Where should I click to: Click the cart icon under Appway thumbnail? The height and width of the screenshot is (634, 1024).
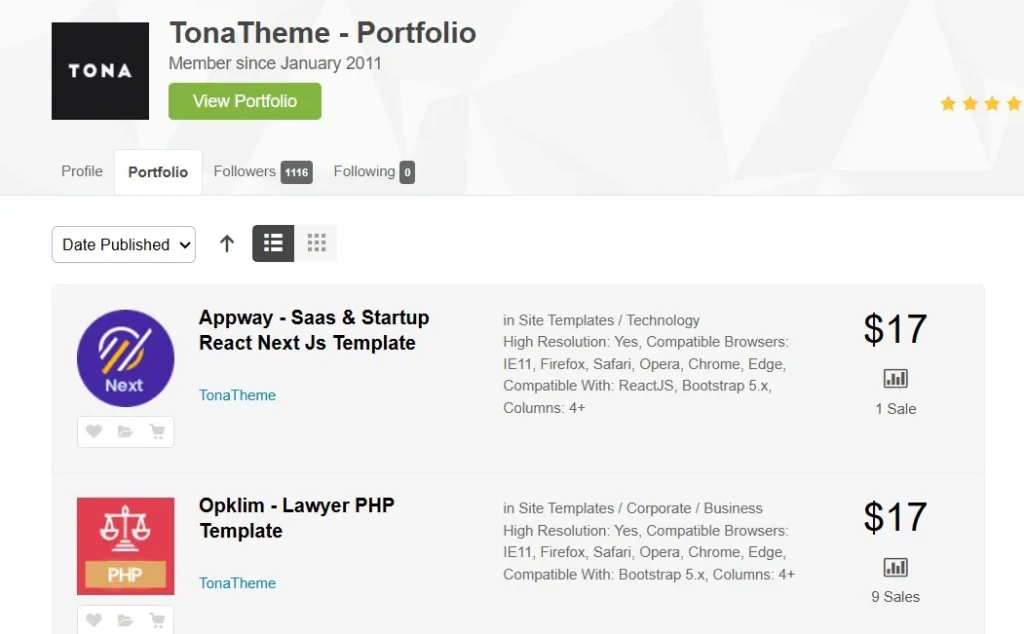(x=157, y=432)
